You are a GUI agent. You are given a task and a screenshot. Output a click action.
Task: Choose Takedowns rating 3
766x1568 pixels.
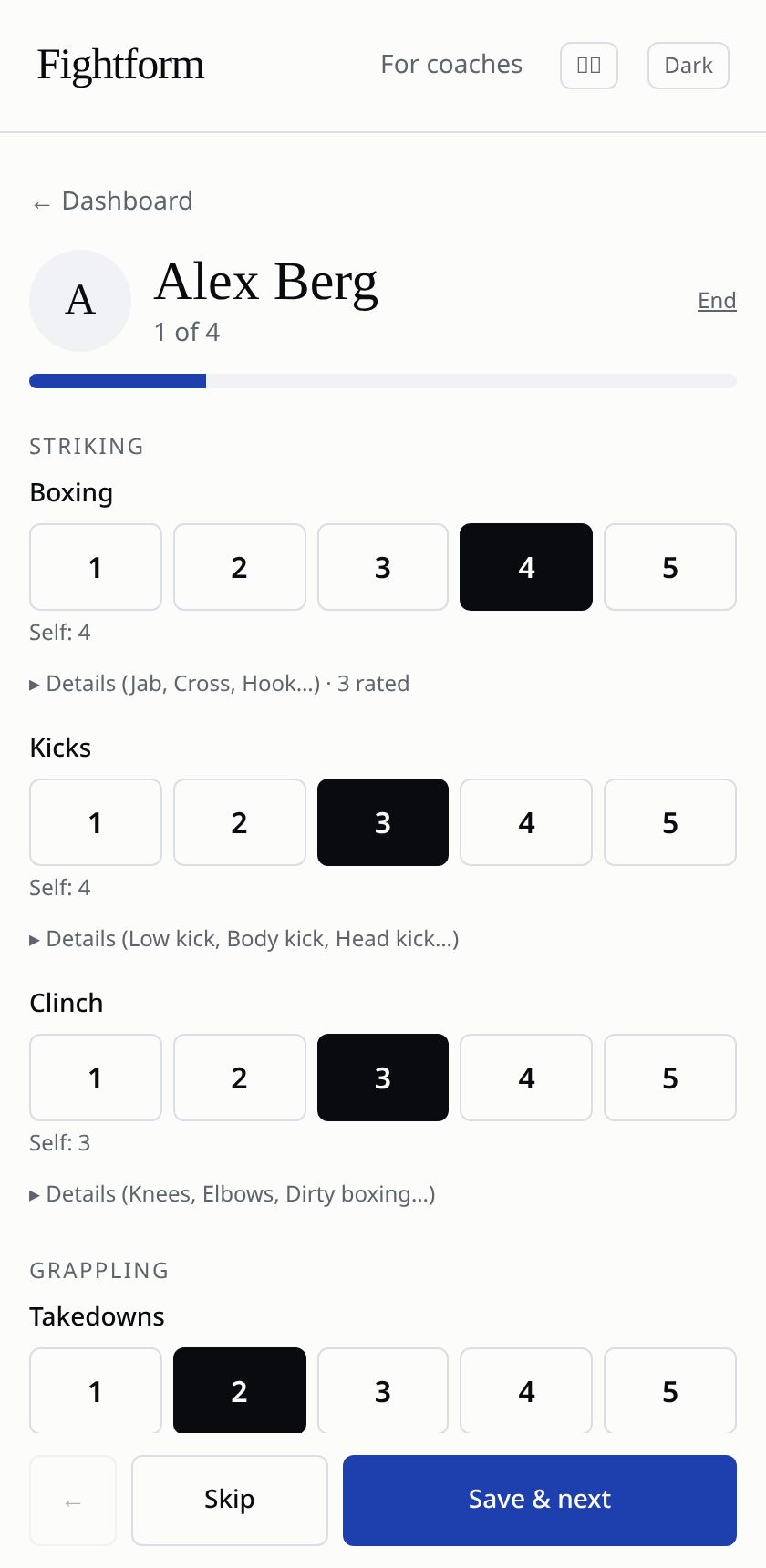coord(383,1390)
